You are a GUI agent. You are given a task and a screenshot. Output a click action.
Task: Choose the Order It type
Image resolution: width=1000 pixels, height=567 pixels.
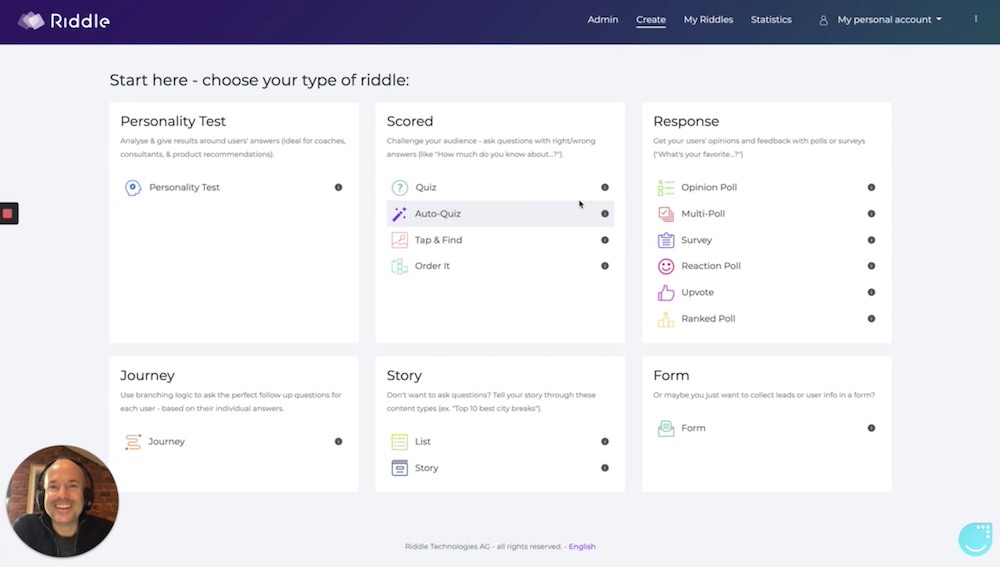[432, 266]
